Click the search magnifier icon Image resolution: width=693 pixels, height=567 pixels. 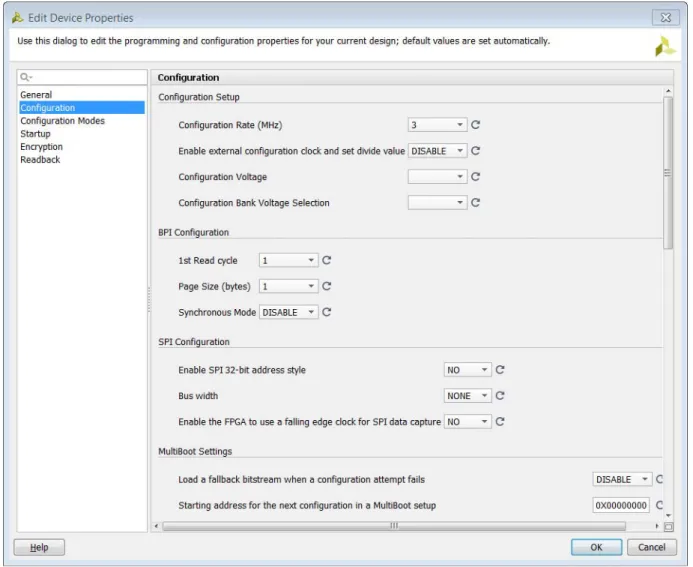point(26,77)
